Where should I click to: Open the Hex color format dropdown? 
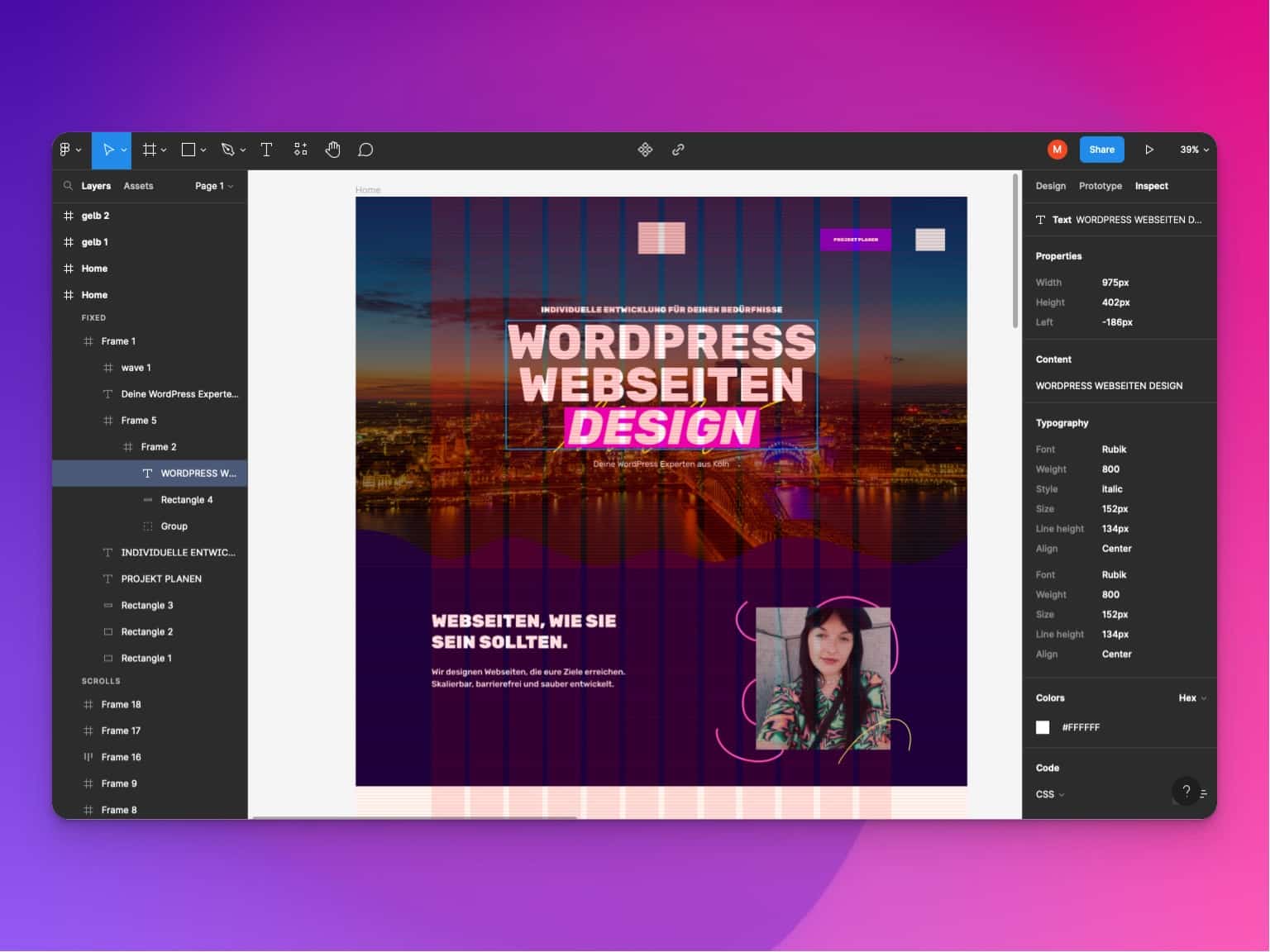pyautogui.click(x=1191, y=698)
